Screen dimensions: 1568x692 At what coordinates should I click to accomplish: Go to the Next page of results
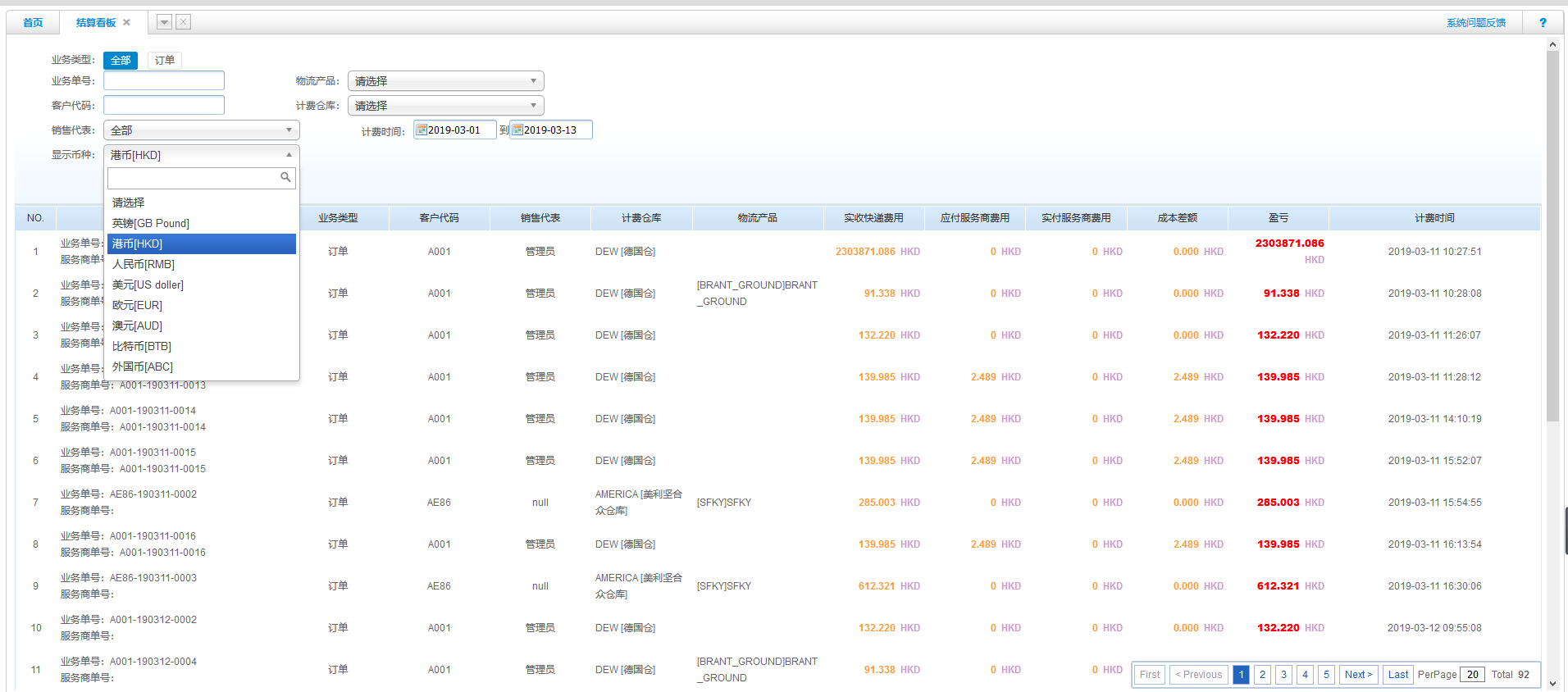click(1358, 675)
